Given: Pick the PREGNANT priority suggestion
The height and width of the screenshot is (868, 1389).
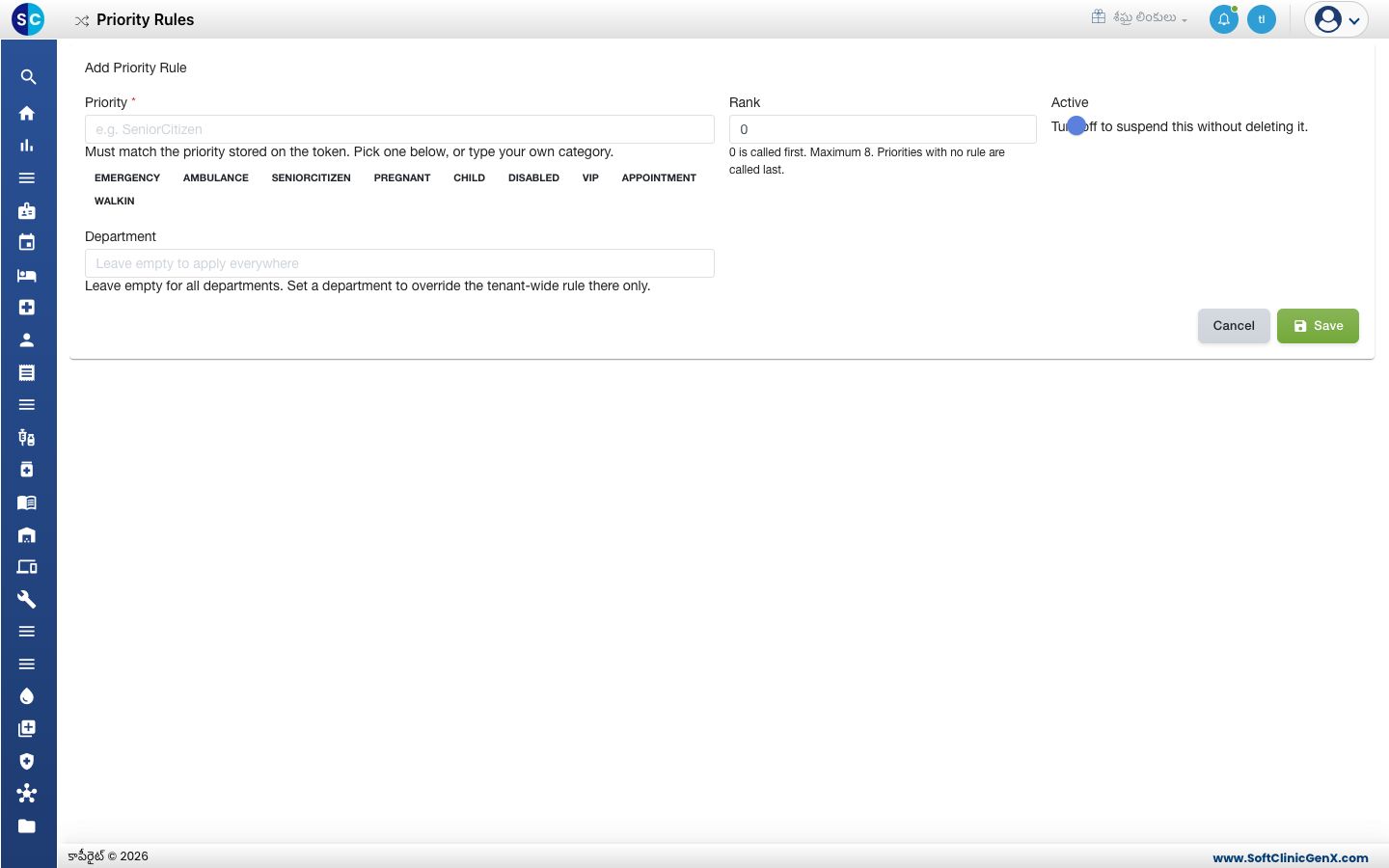Looking at the screenshot, I should click(402, 178).
